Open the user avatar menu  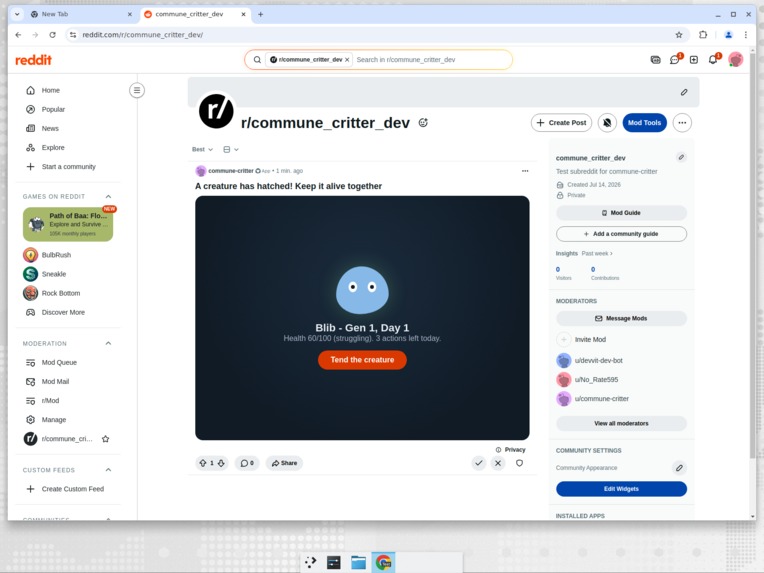735,59
